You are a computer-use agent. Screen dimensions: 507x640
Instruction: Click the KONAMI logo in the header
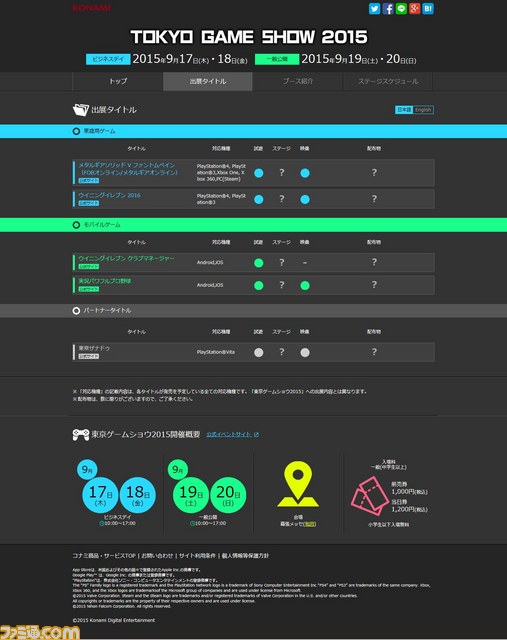(91, 8)
